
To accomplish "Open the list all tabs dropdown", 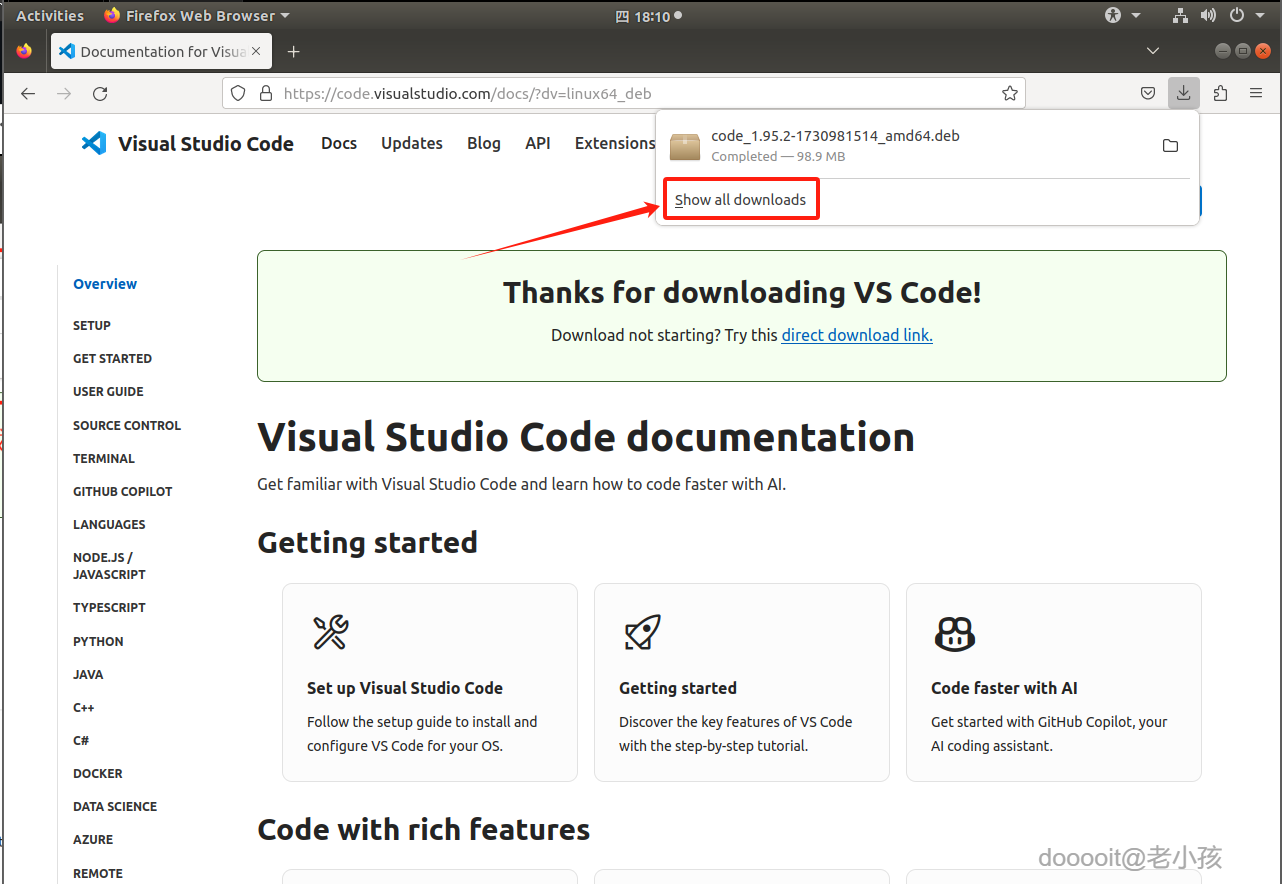I will (x=1153, y=51).
